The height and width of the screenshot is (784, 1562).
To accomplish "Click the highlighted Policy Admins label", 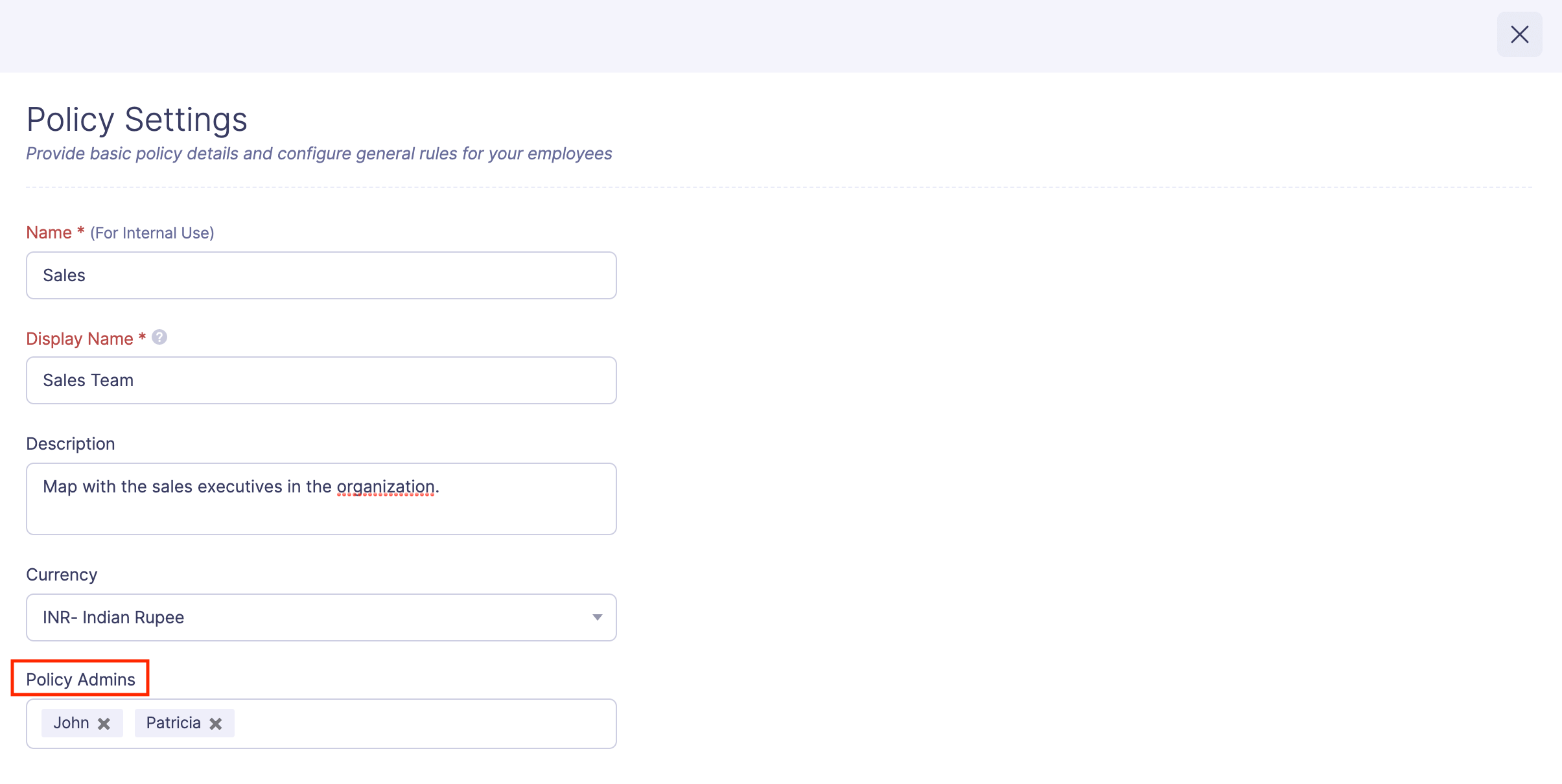I will pyautogui.click(x=80, y=678).
